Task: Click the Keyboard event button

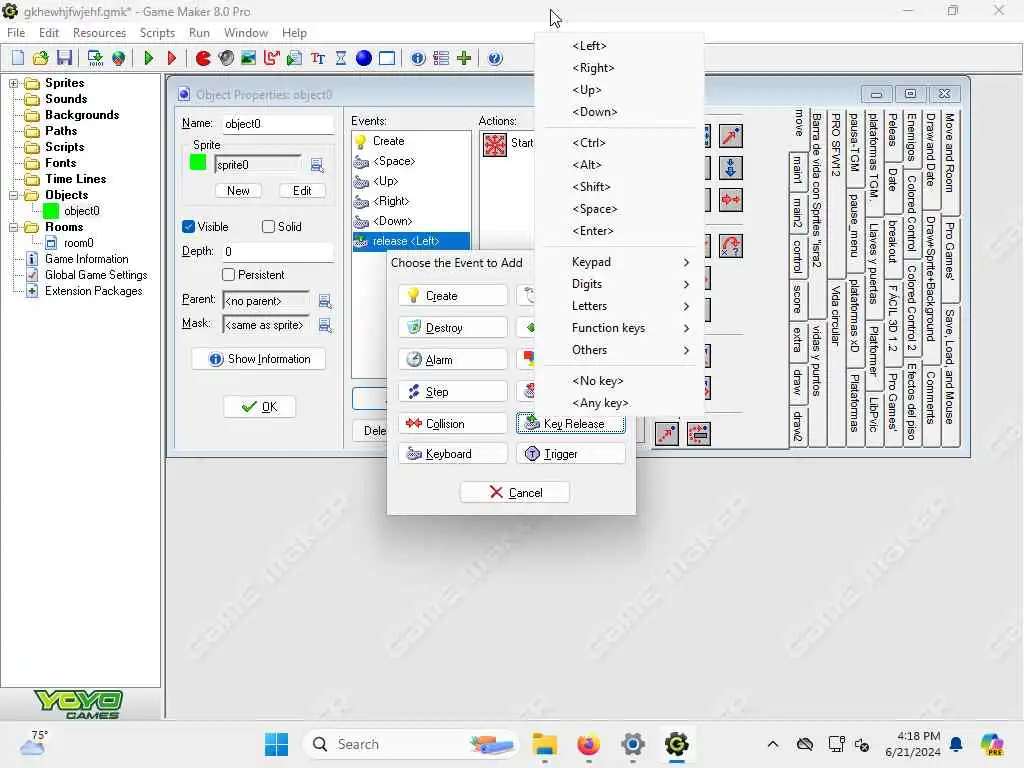Action: click(453, 454)
